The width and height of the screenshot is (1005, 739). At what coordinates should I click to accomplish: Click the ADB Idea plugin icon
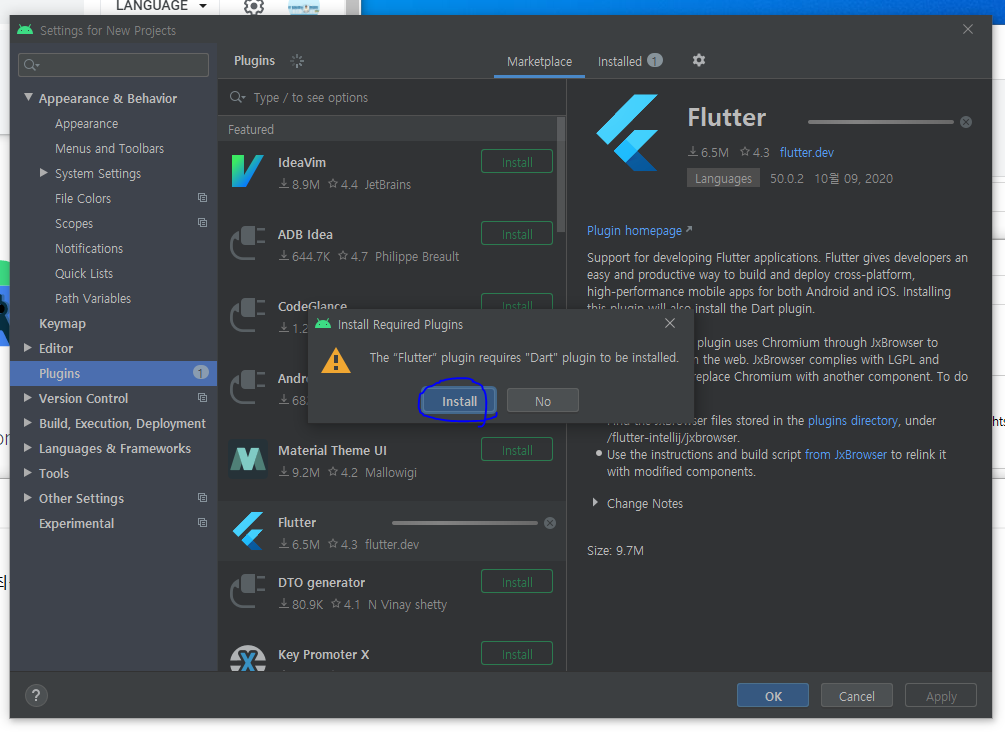click(x=247, y=243)
